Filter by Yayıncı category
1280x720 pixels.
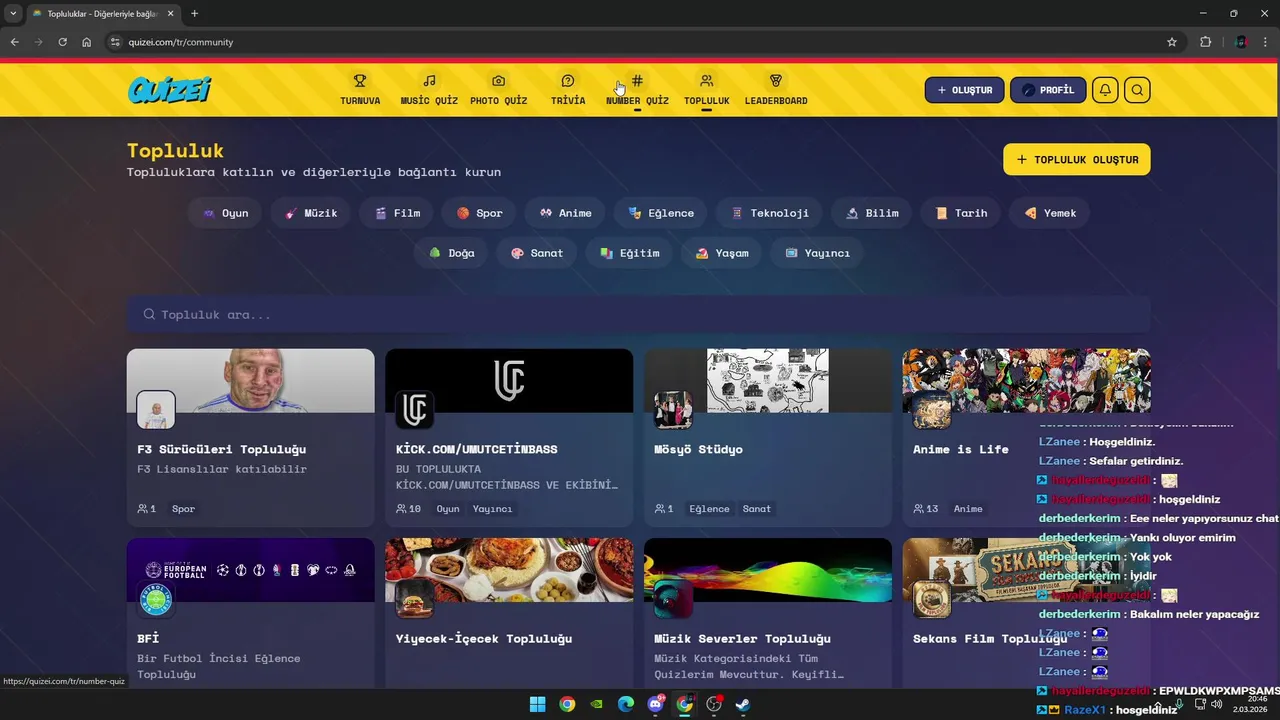click(817, 253)
